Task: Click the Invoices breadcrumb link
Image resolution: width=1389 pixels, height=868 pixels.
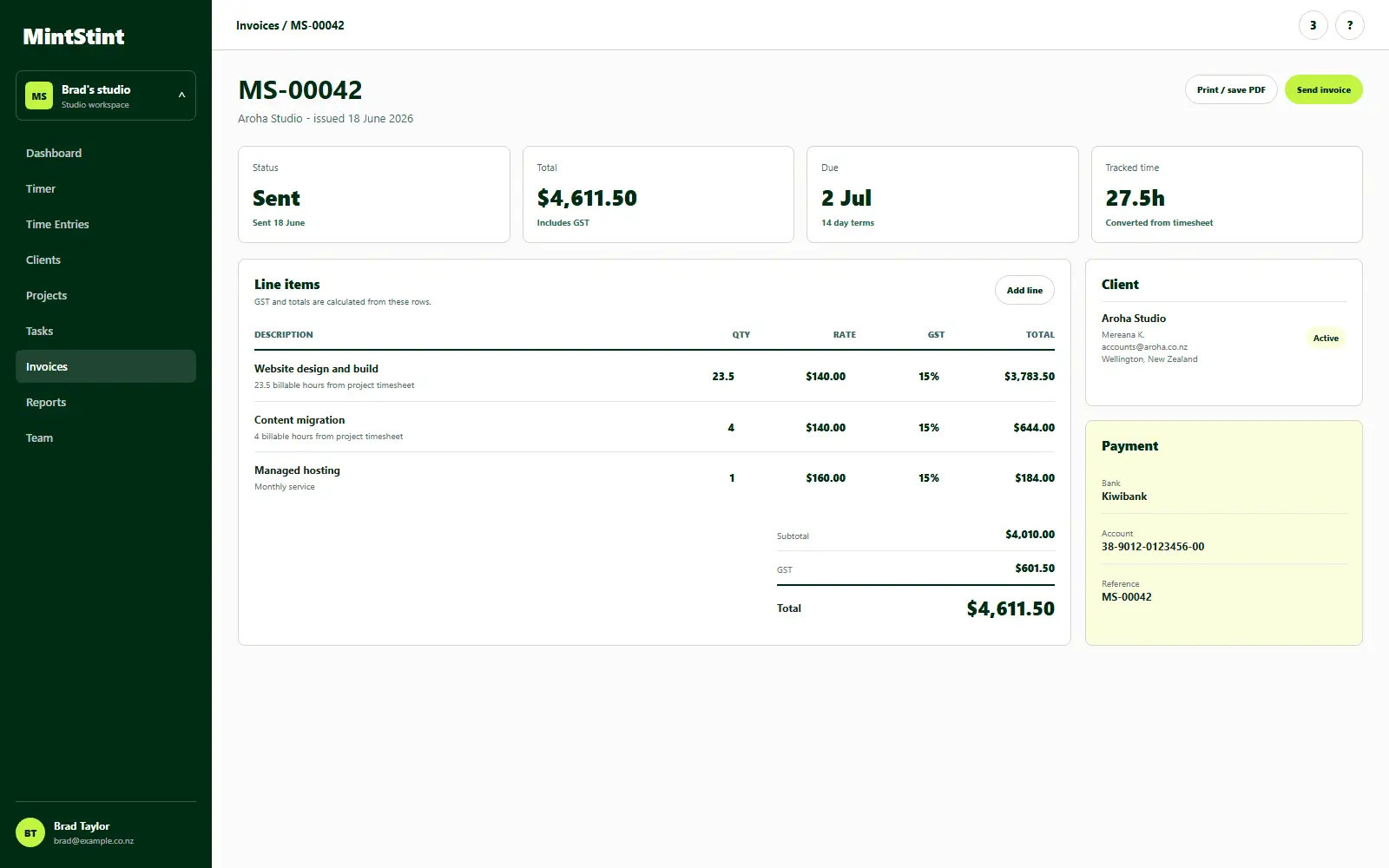Action: tap(258, 25)
